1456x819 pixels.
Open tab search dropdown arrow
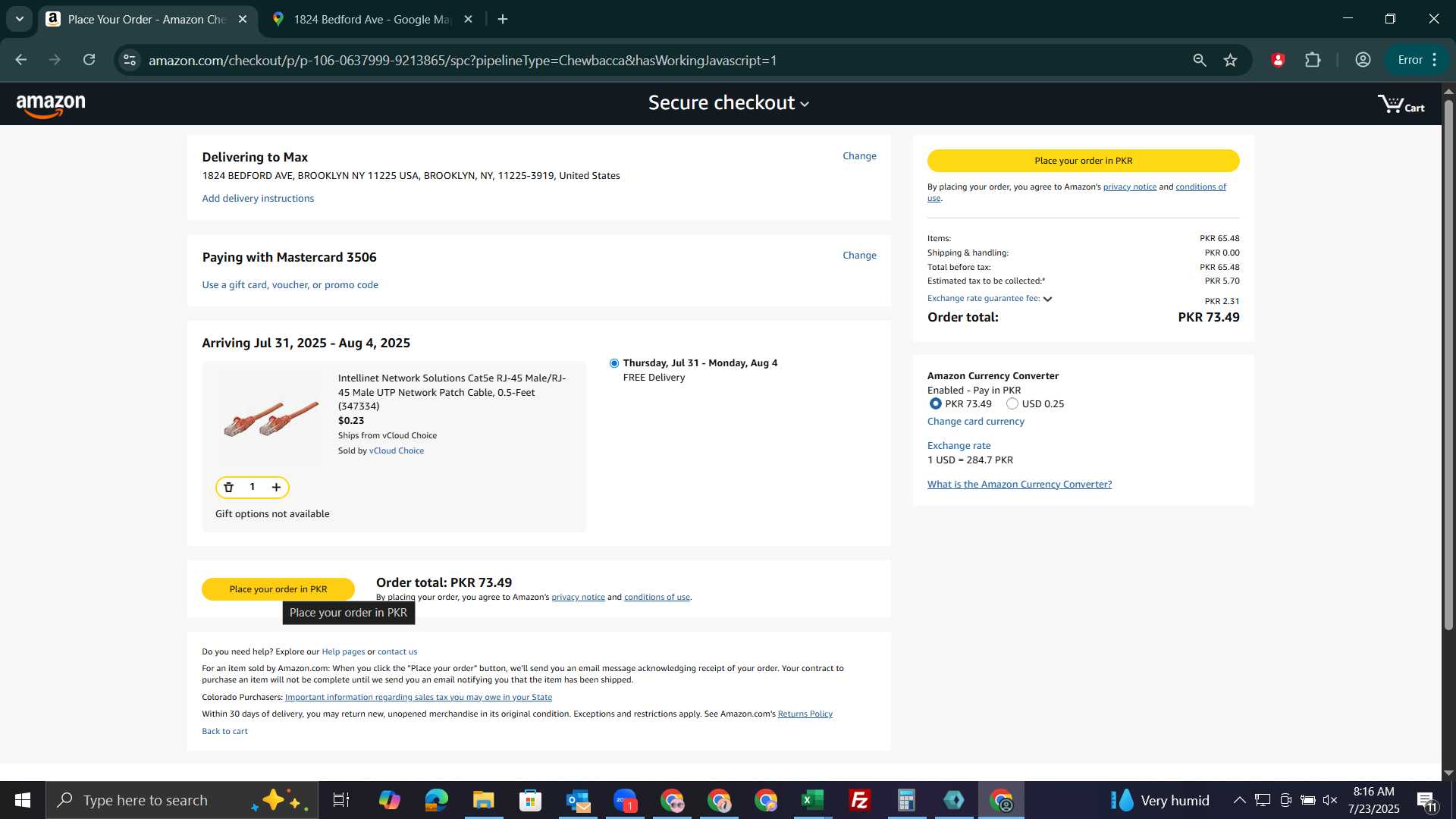click(20, 20)
